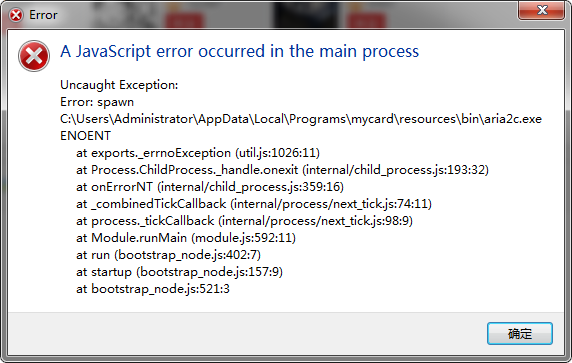Click the 'at bootstrap_node.js:521:3' line
572x363 pixels.
pyautogui.click(x=153, y=289)
